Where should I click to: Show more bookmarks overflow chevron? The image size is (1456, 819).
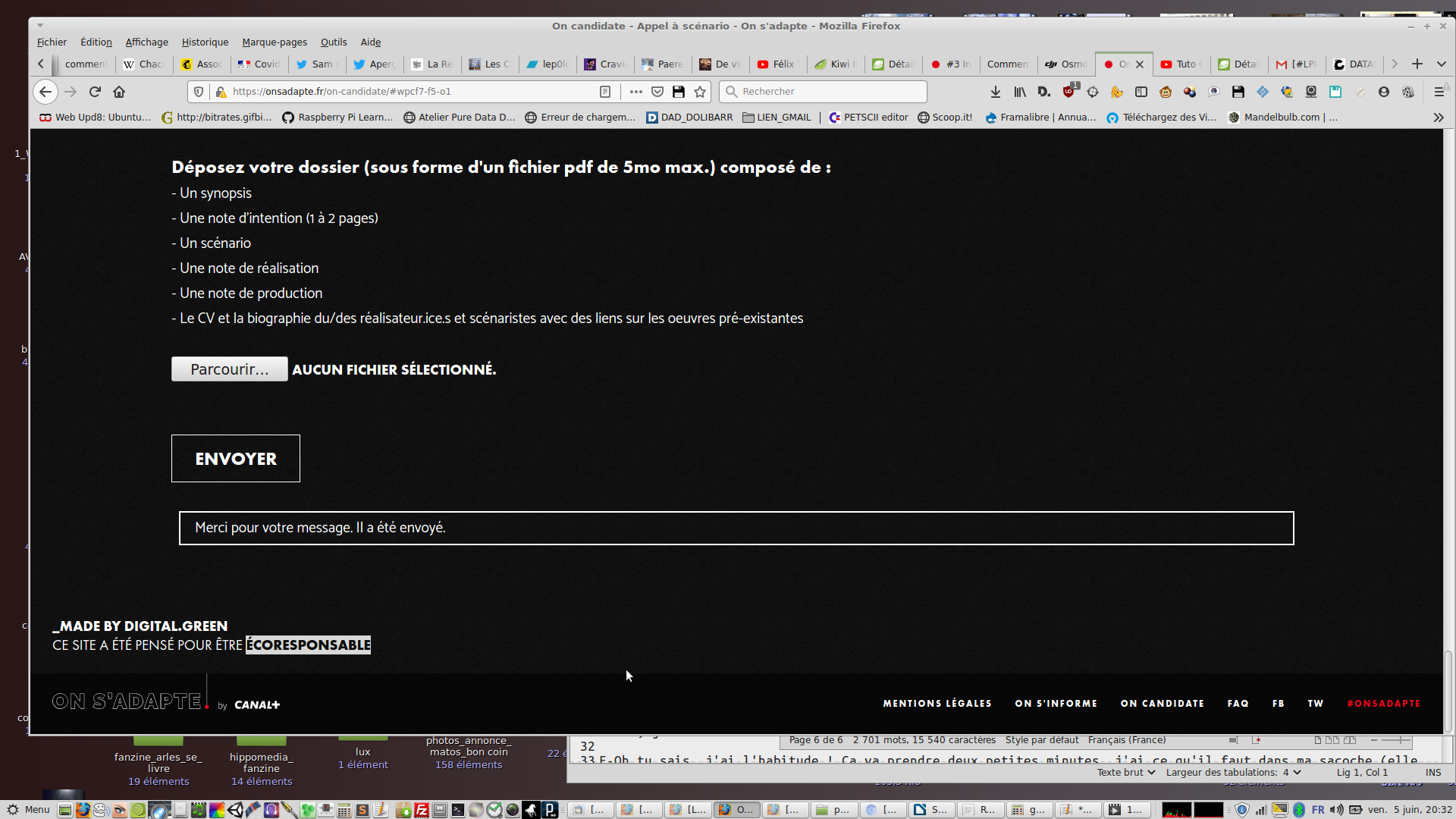click(x=1439, y=118)
